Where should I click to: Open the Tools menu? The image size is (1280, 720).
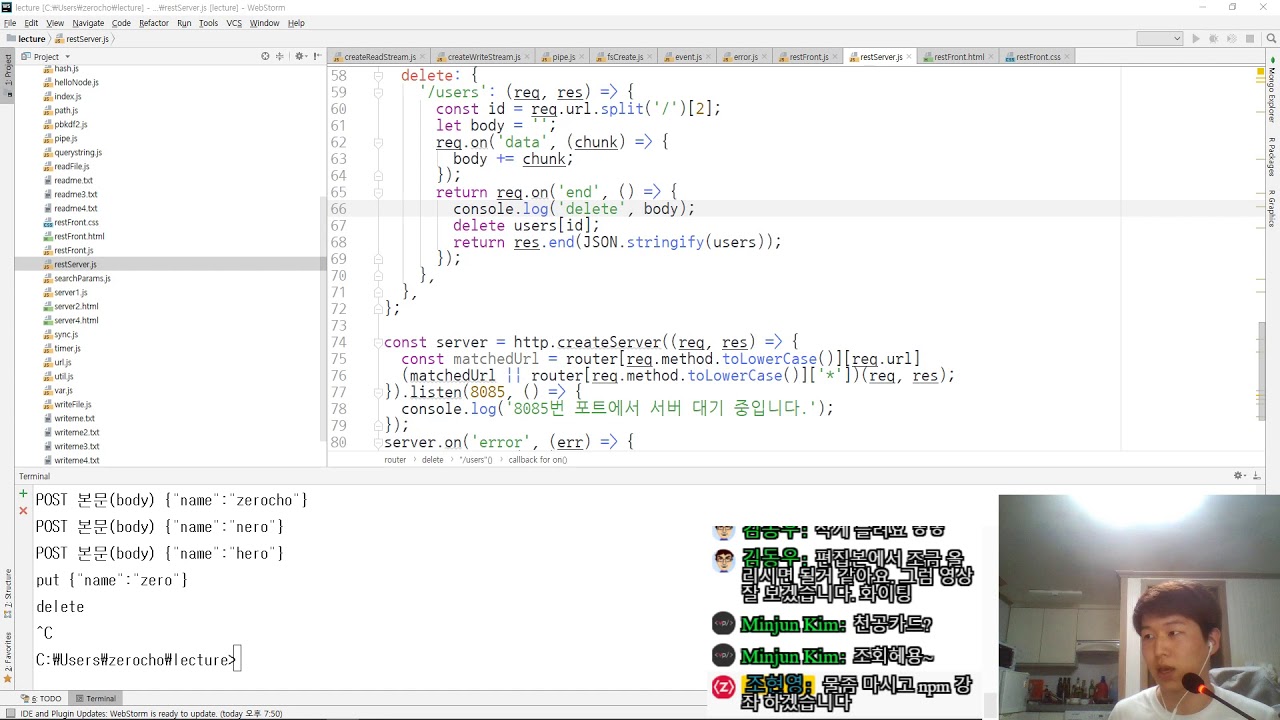pyautogui.click(x=208, y=23)
